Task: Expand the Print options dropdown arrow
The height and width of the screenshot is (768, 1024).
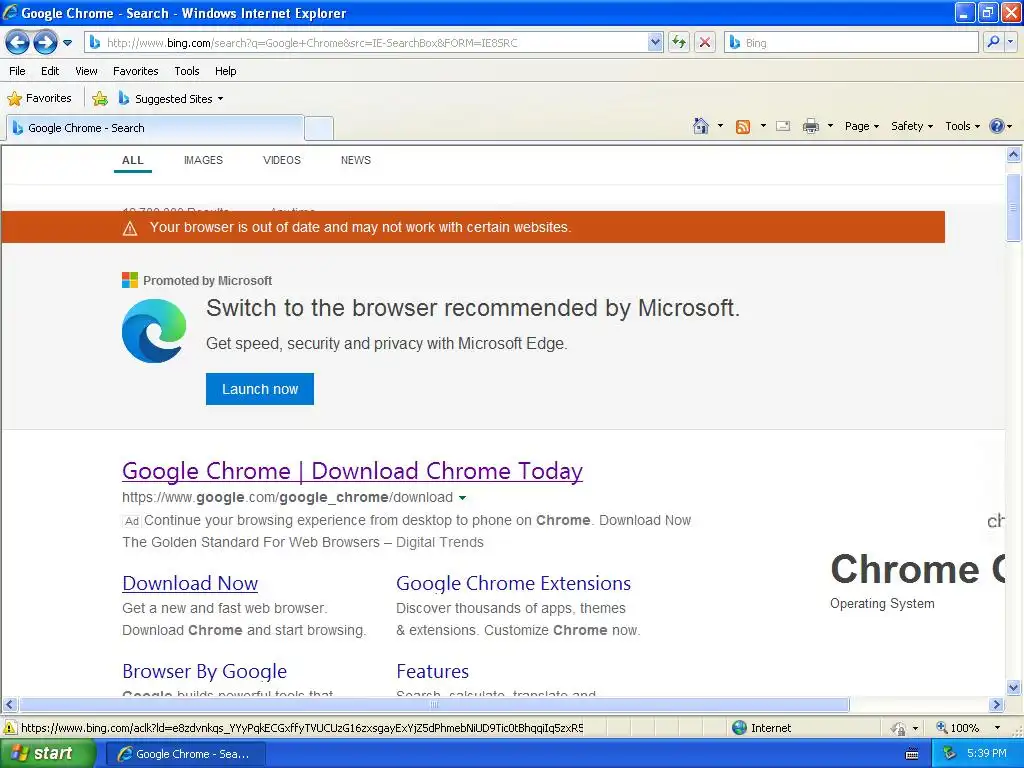Action: [830, 126]
